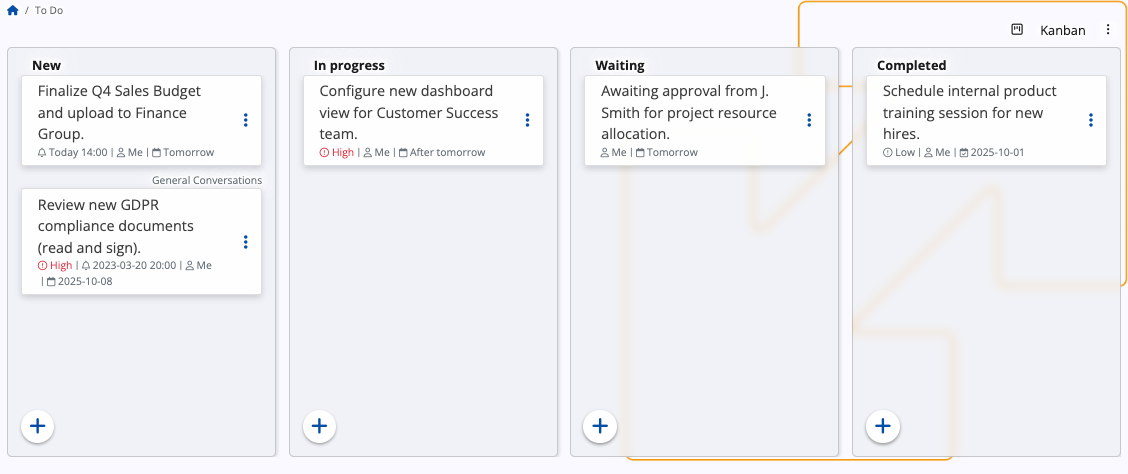Open options for Awaiting approval task
Viewport: 1128px width, 474px height.
pos(809,120)
